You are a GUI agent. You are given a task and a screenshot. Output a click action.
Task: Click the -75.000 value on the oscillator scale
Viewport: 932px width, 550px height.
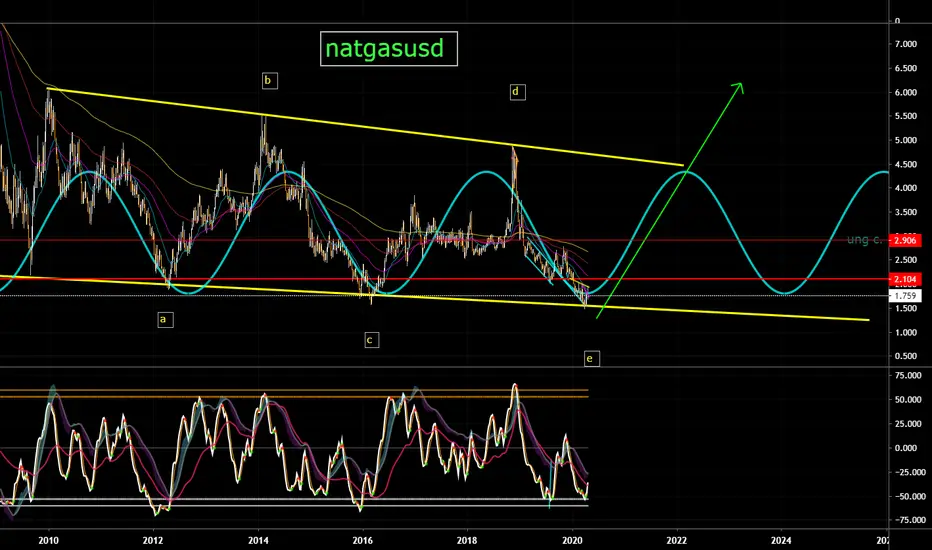coord(908,520)
